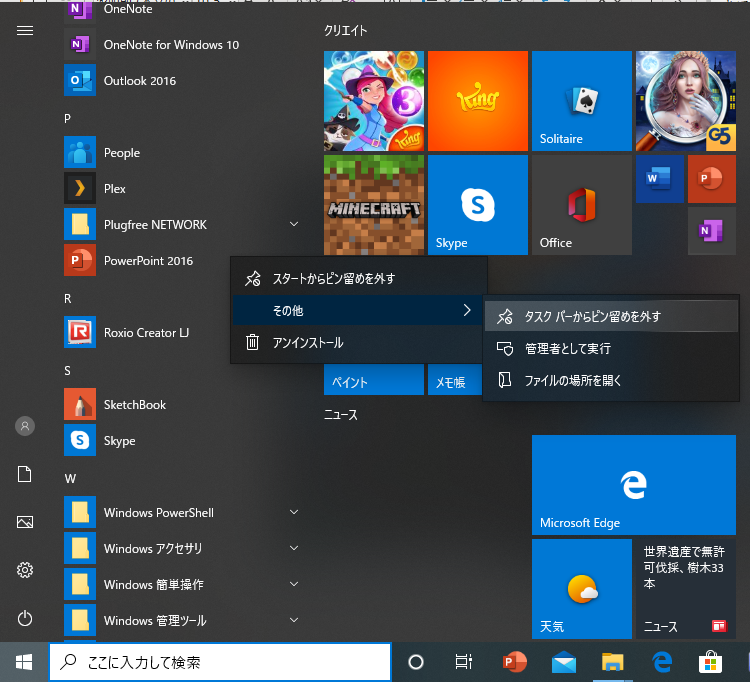
Task: Click the クリエイト tile group title
Action: click(x=345, y=31)
